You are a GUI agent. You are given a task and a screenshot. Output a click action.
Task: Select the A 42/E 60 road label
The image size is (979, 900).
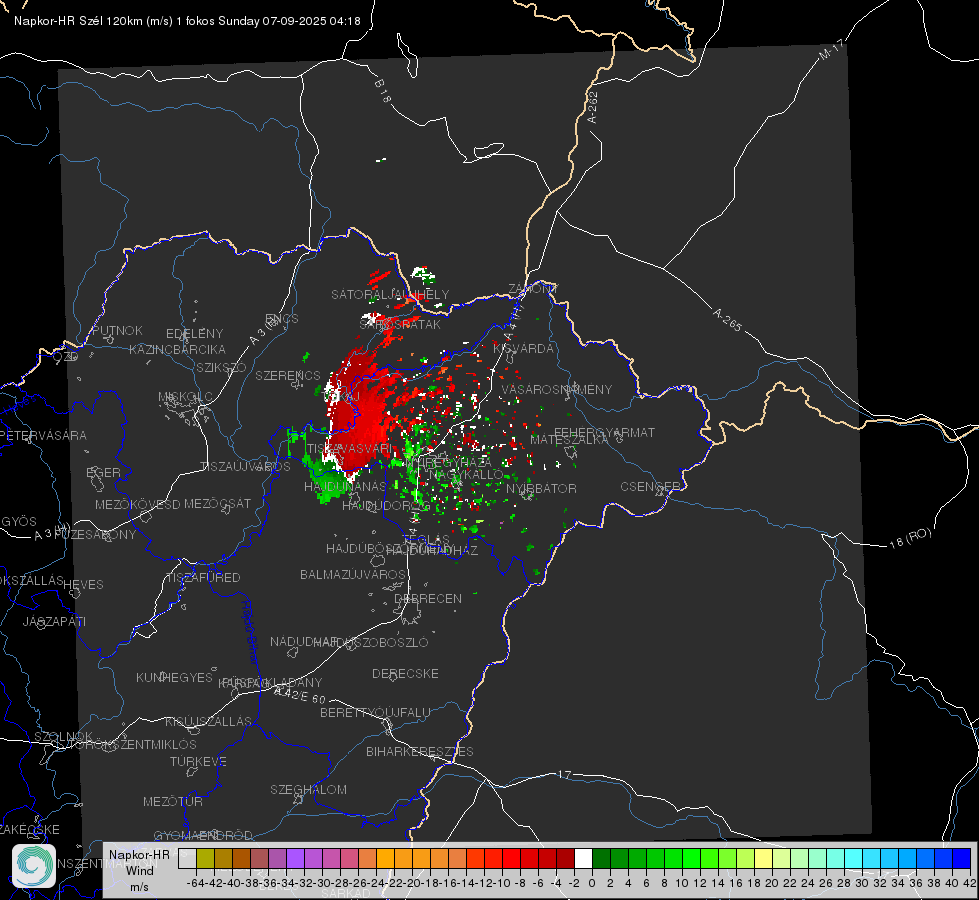tap(299, 694)
